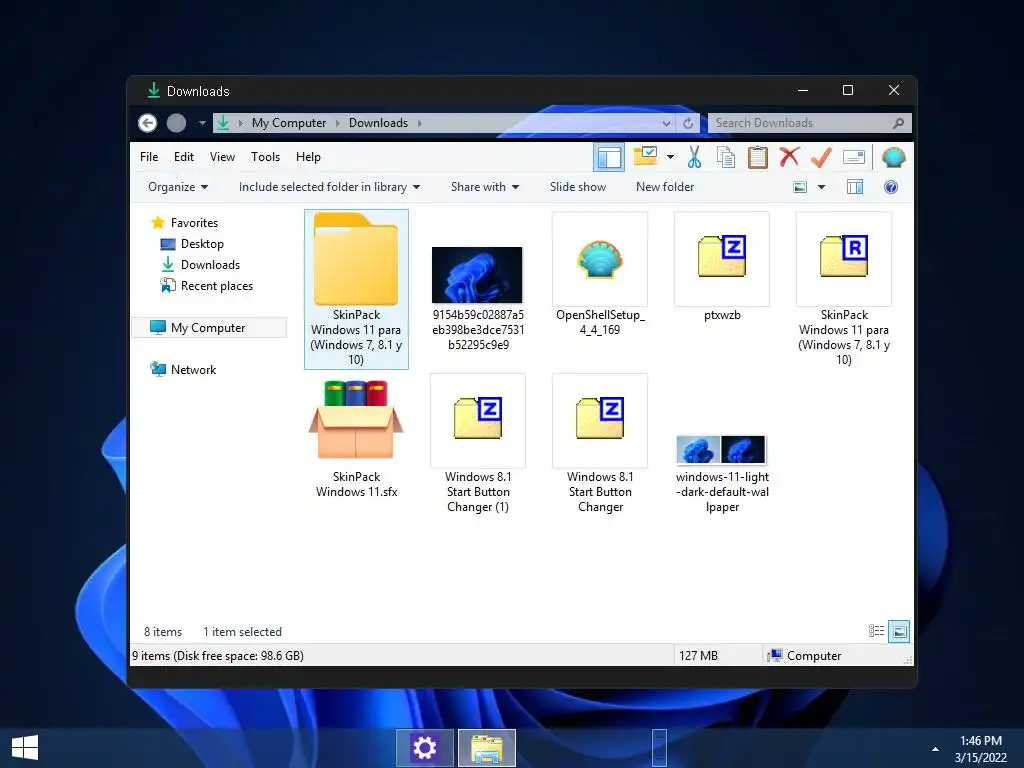Click the red X Delete icon
Viewport: 1024px width, 768px height.
coord(790,156)
